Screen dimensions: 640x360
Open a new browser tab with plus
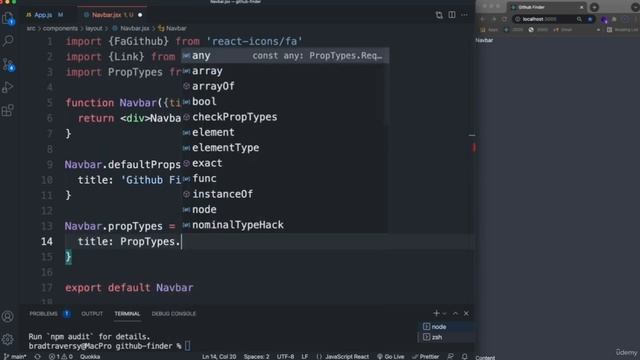(x=594, y=7)
